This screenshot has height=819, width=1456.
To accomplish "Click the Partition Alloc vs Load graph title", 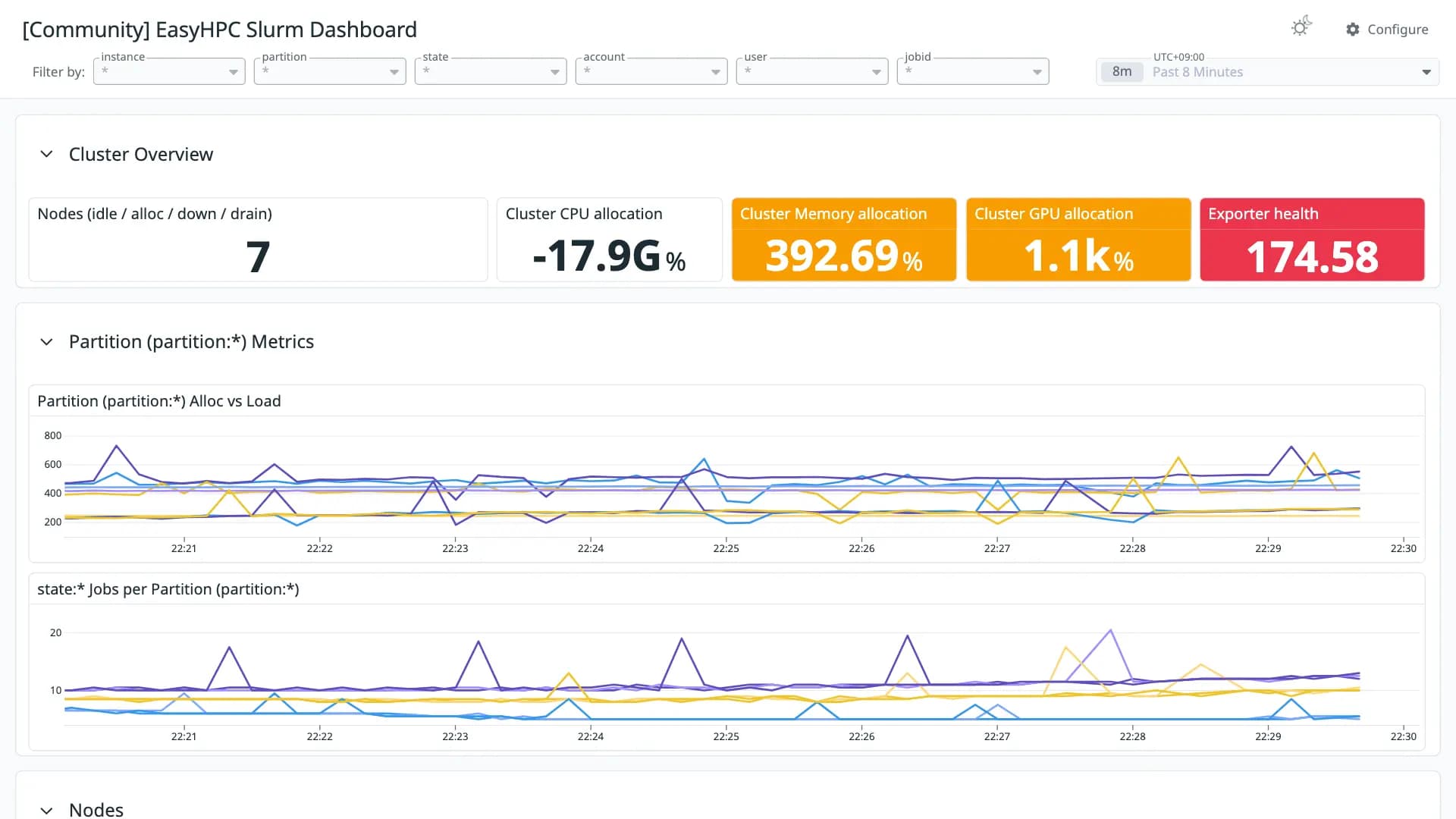I will (159, 401).
